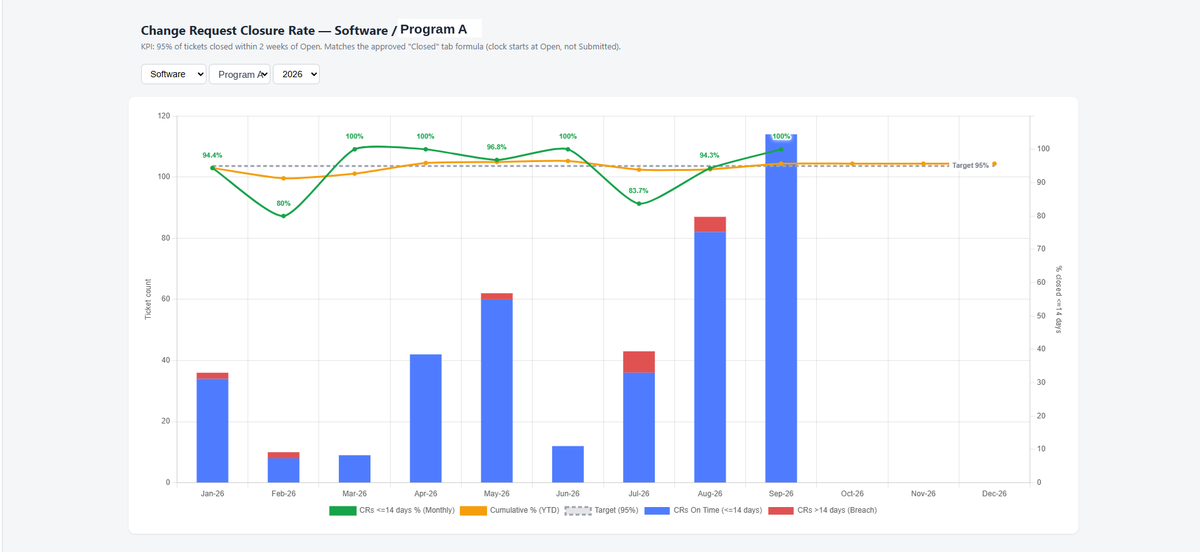Toggle the red 'CRs >14 days (Breach)' legend swatch
This screenshot has height=552, width=1200.
[x=781, y=510]
